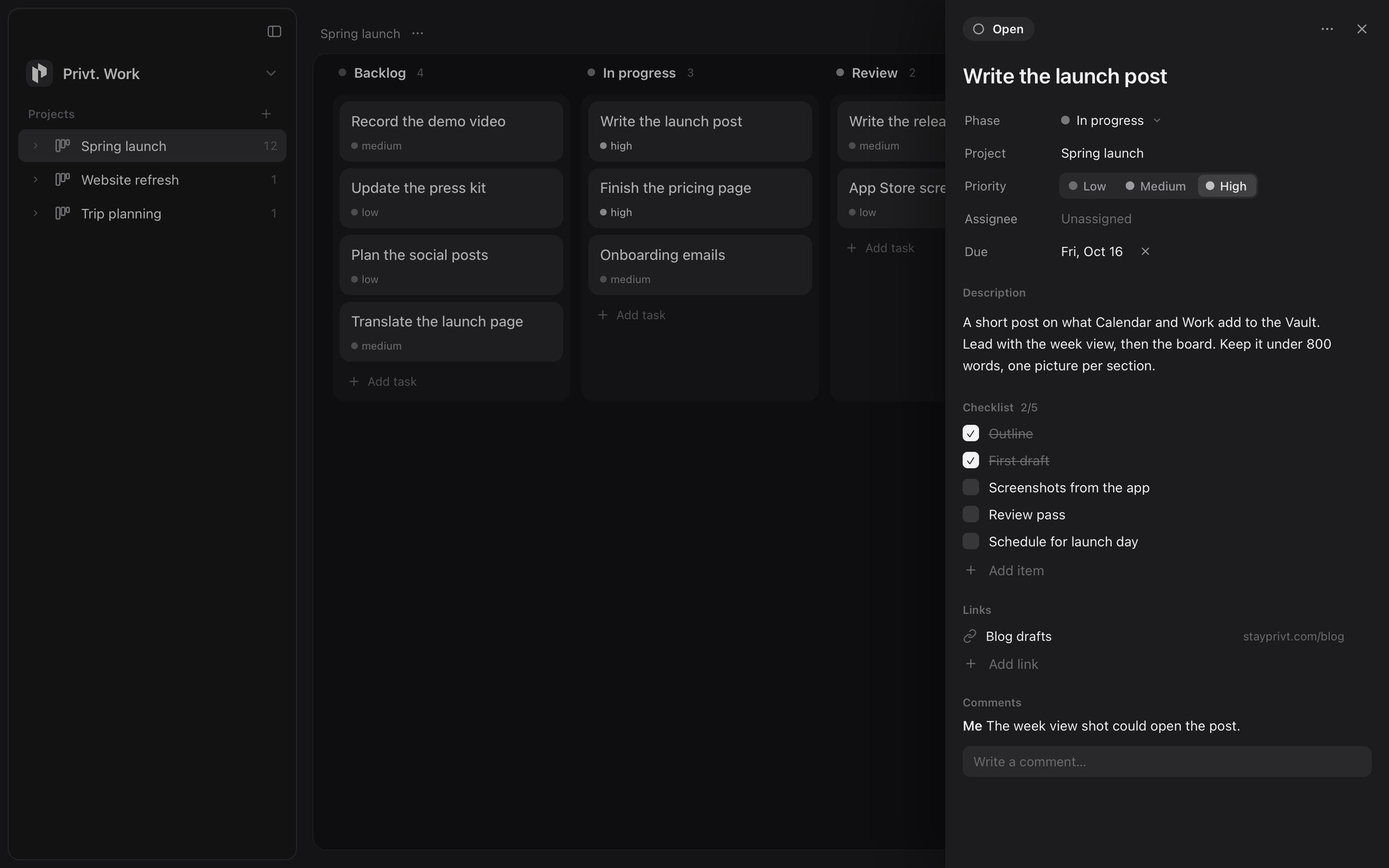The image size is (1389, 868).
Task: Click the Spring launch board icon in sidebar
Action: (62, 145)
